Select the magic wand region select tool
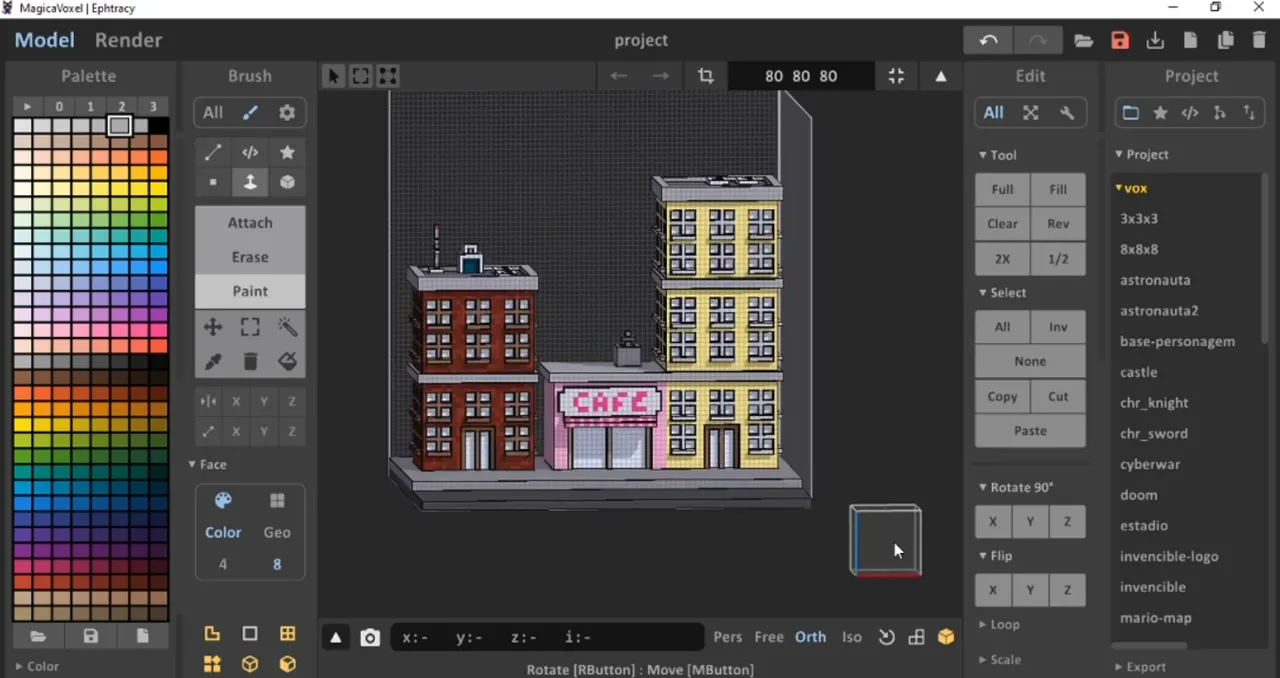 (287, 327)
